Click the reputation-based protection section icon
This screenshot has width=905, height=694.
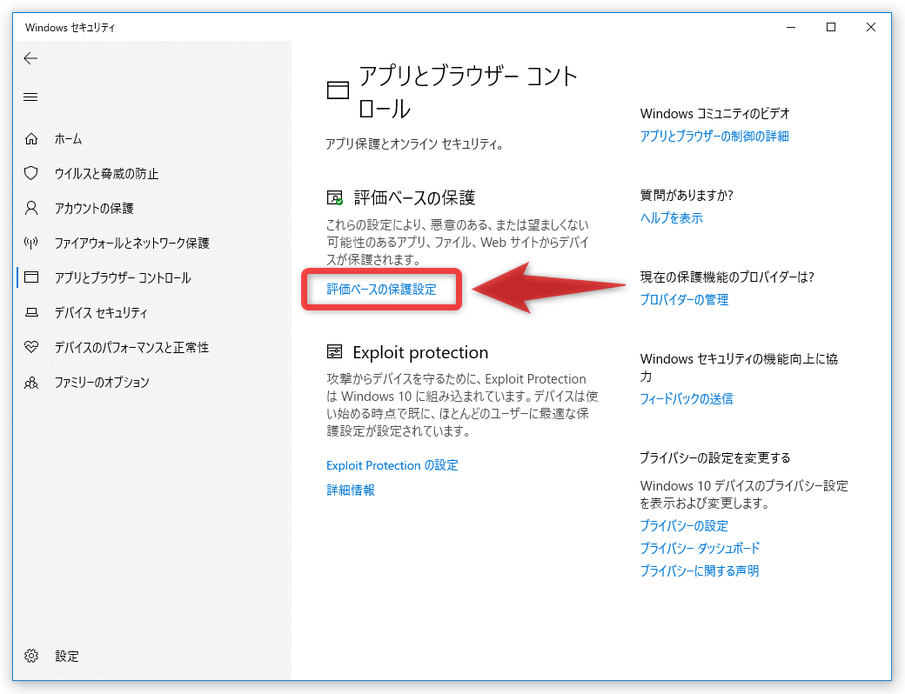pos(335,198)
